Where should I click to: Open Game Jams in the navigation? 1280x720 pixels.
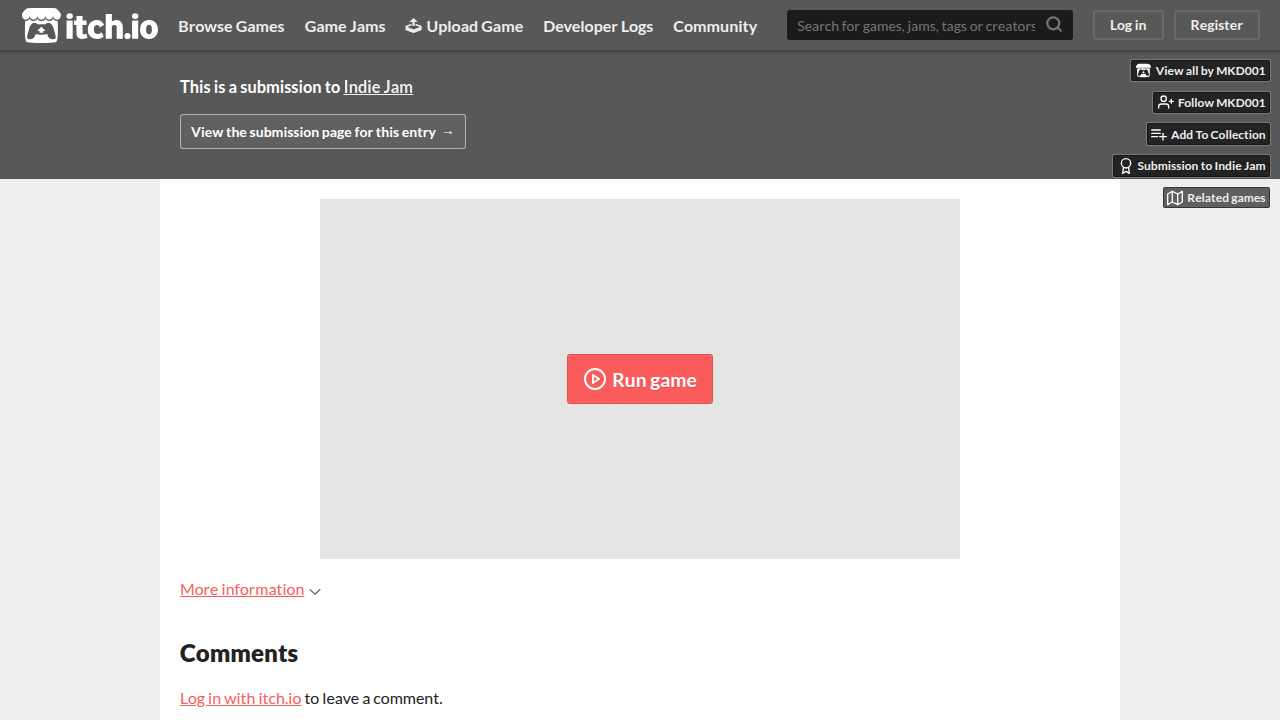[x=345, y=26]
